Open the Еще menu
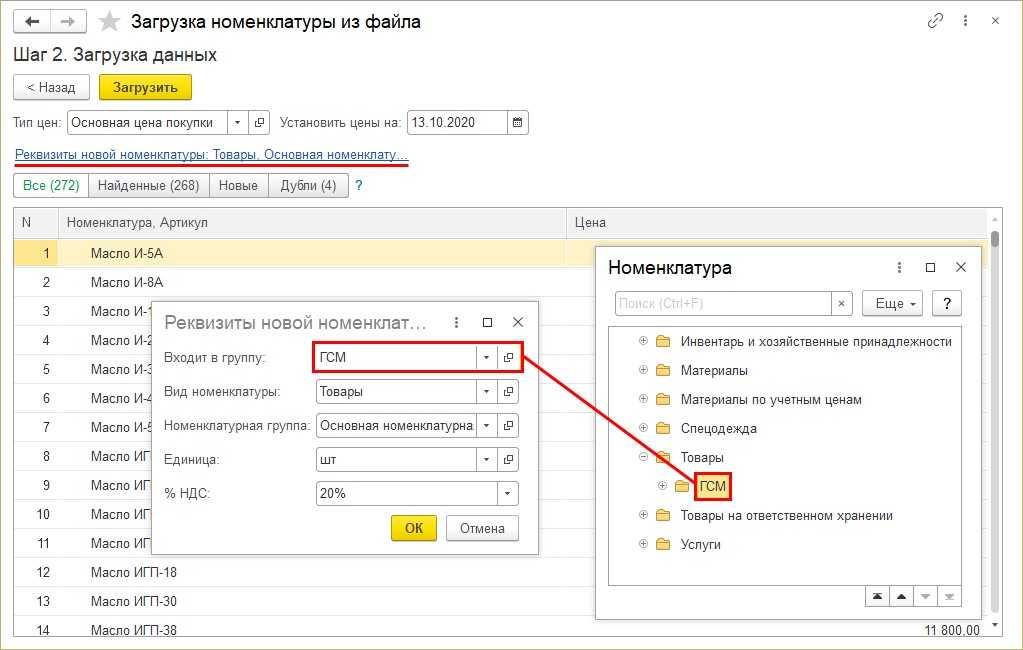 point(896,303)
